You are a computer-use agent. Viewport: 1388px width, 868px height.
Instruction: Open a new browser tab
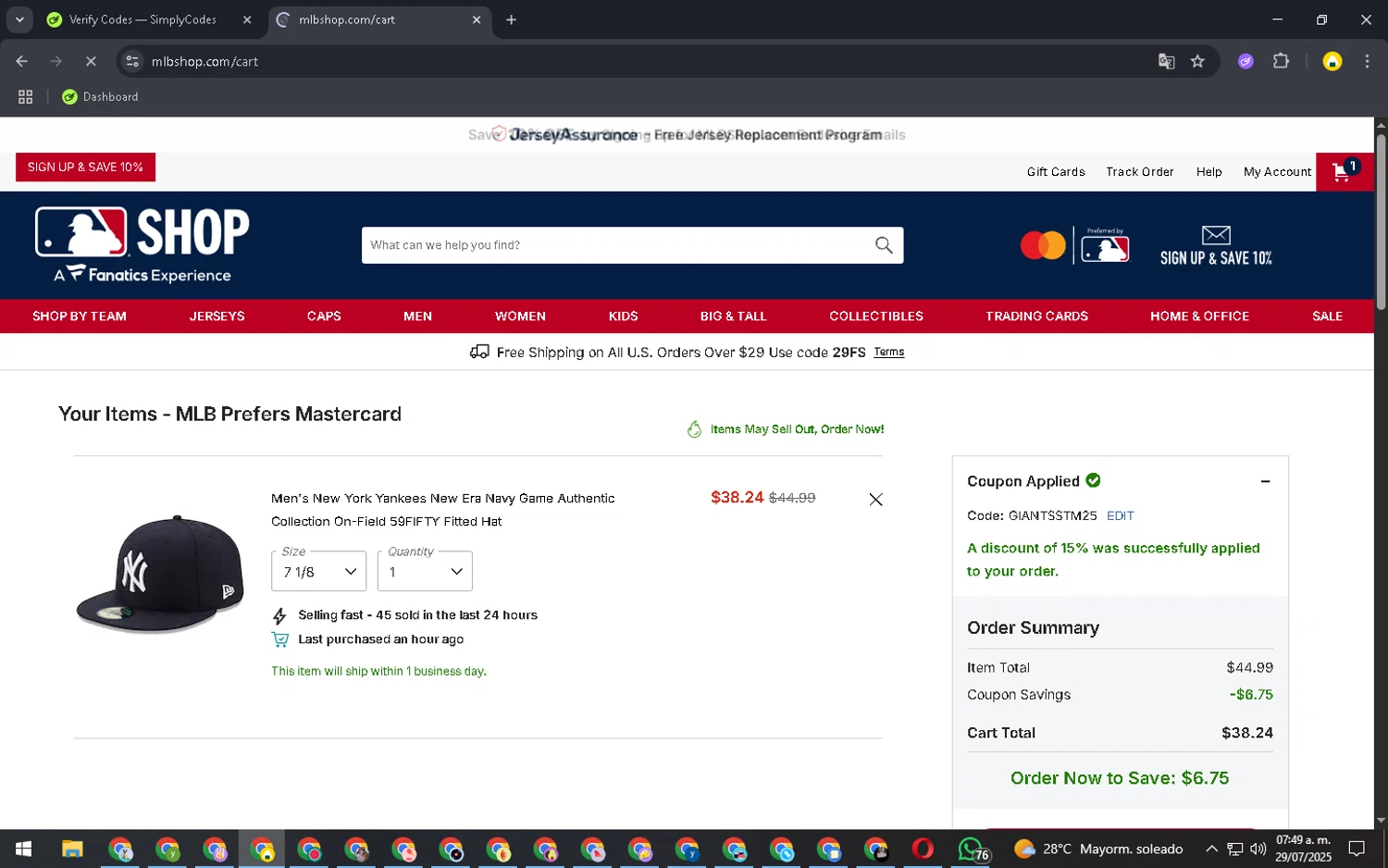point(511,19)
